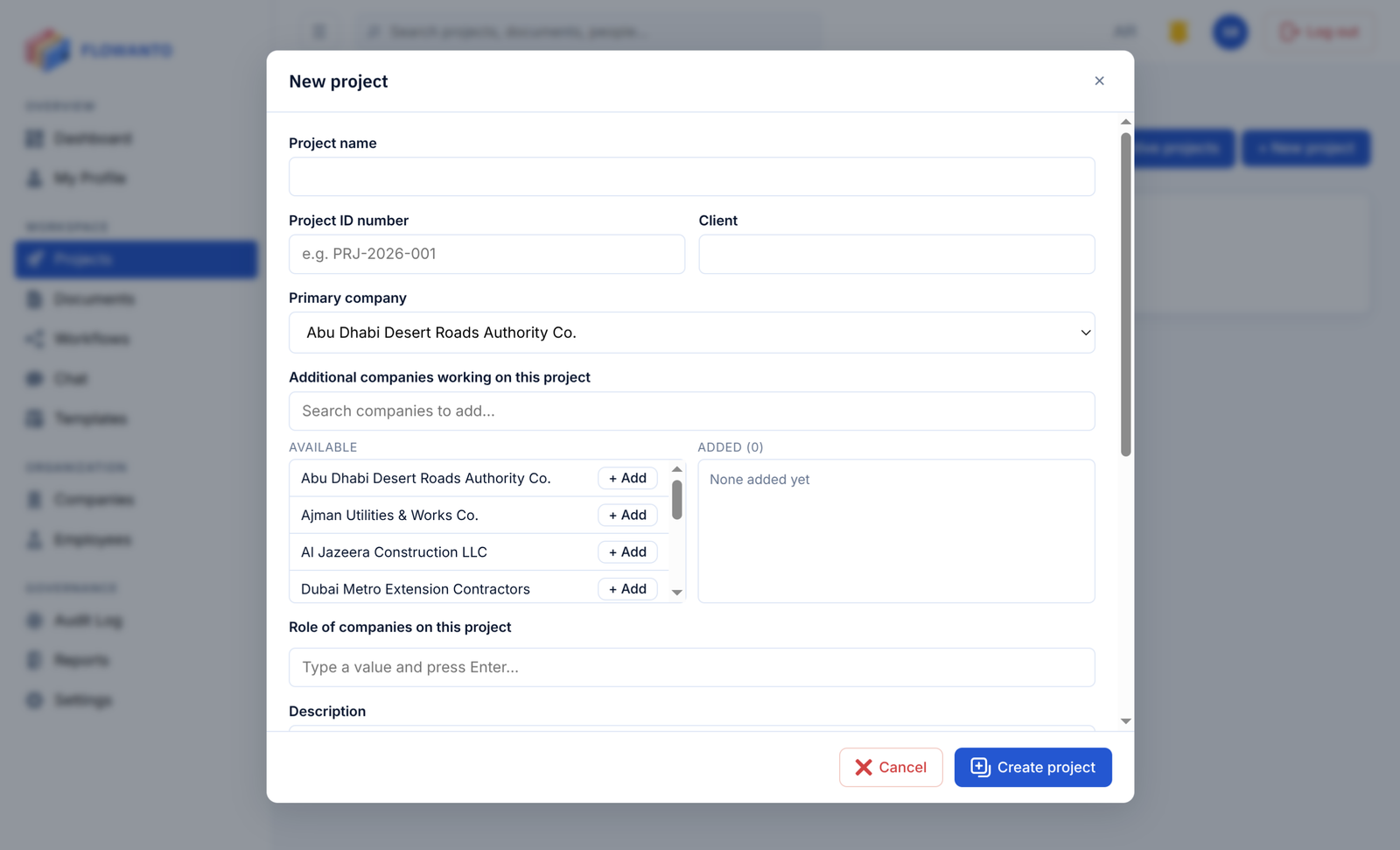Click the Employees icon in background sidebar
The image size is (1400, 850).
tap(35, 539)
